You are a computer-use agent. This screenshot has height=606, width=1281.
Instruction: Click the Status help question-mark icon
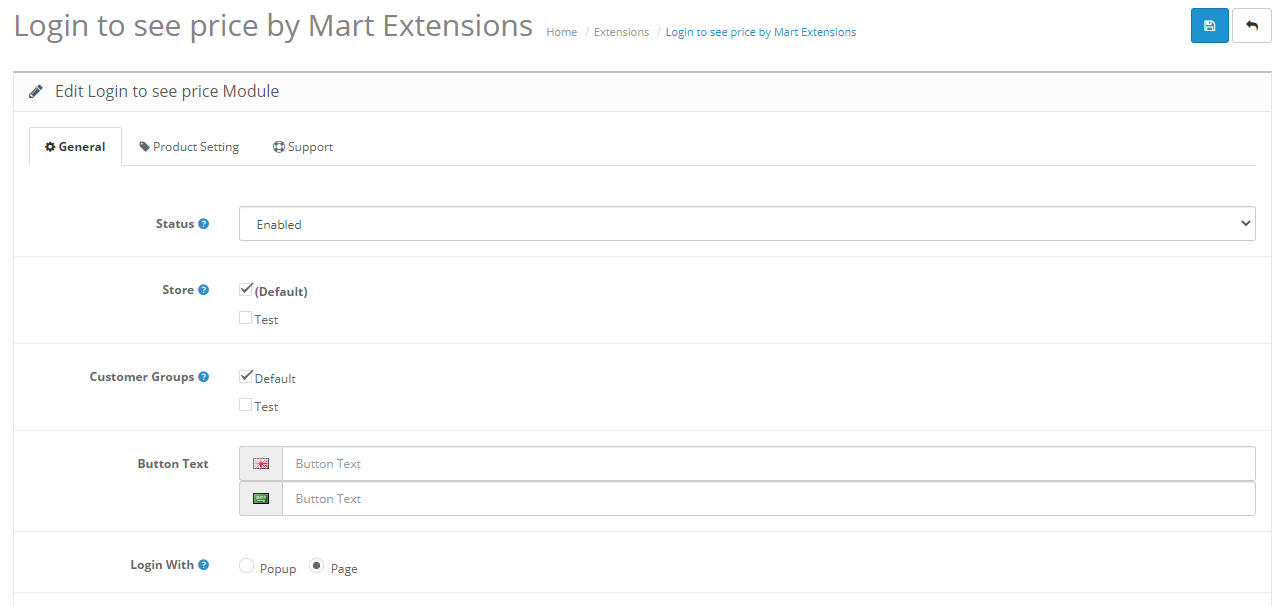click(204, 224)
